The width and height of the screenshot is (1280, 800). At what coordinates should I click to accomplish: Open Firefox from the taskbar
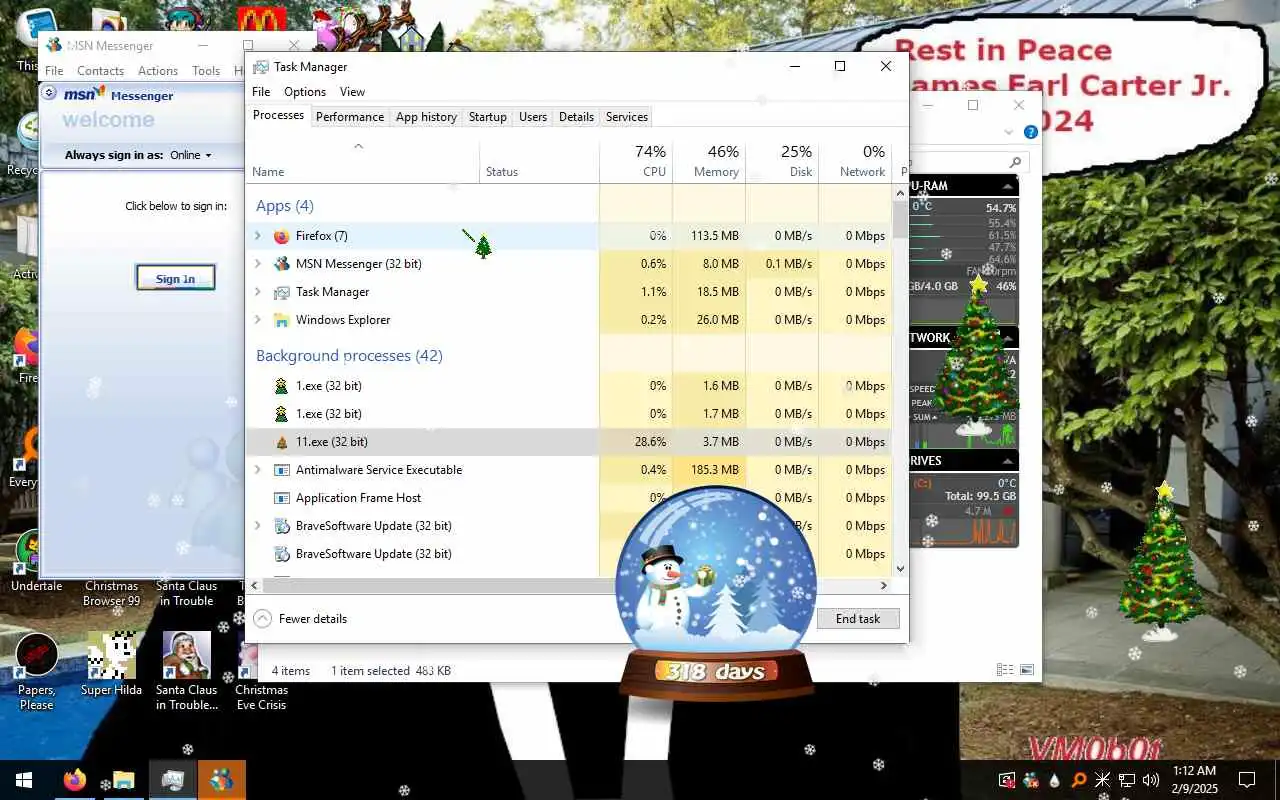pyautogui.click(x=75, y=780)
